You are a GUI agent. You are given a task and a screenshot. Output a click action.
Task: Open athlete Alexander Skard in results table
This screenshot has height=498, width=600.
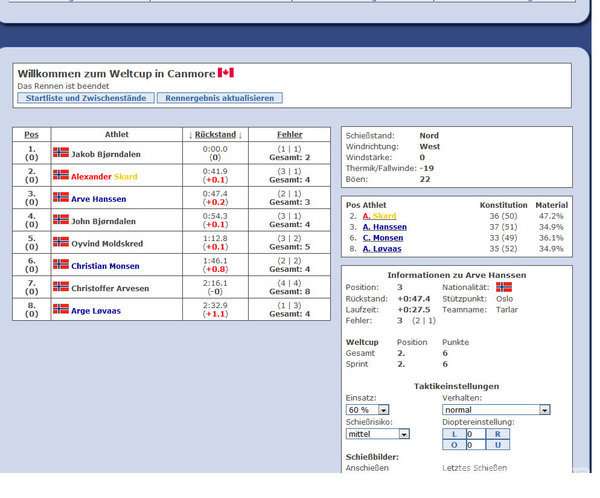104,176
